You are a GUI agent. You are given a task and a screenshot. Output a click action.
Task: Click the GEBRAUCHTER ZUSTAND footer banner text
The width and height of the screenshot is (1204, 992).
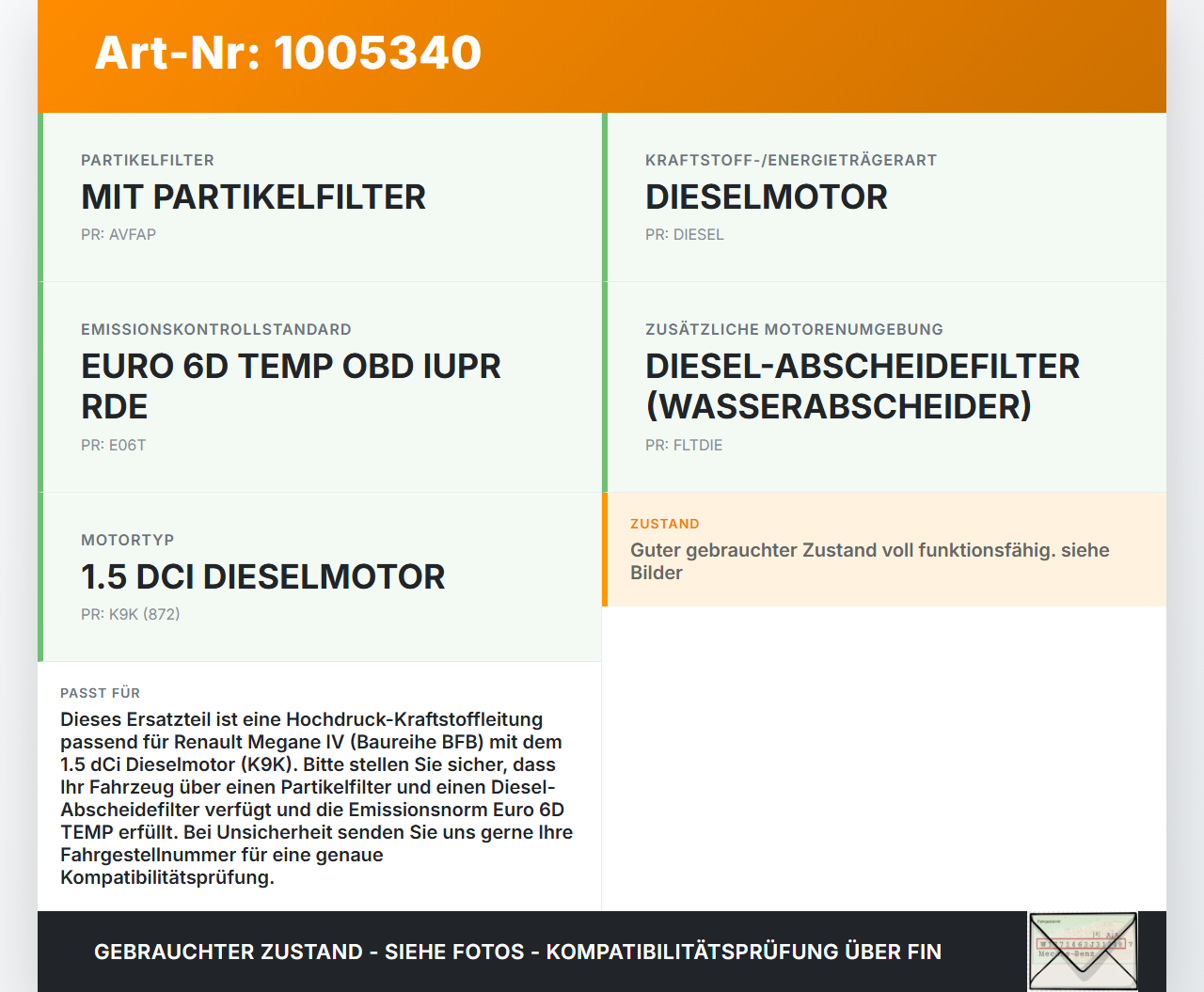517,952
